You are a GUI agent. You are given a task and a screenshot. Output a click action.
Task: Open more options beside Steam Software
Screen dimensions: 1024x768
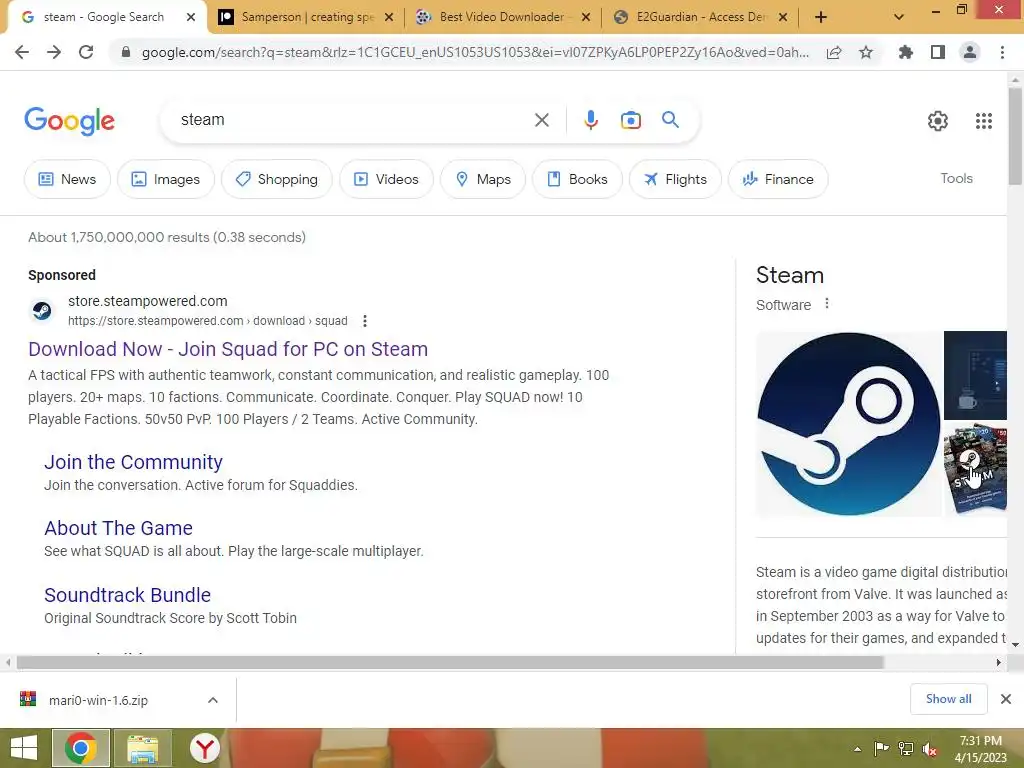(x=827, y=304)
